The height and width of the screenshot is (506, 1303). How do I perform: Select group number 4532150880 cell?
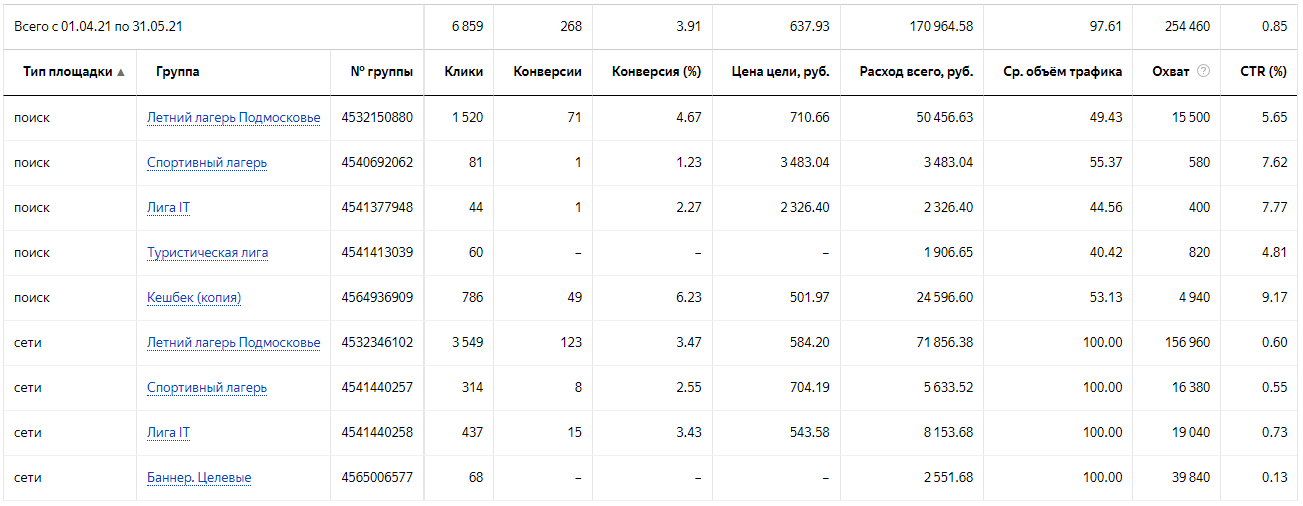(377, 118)
